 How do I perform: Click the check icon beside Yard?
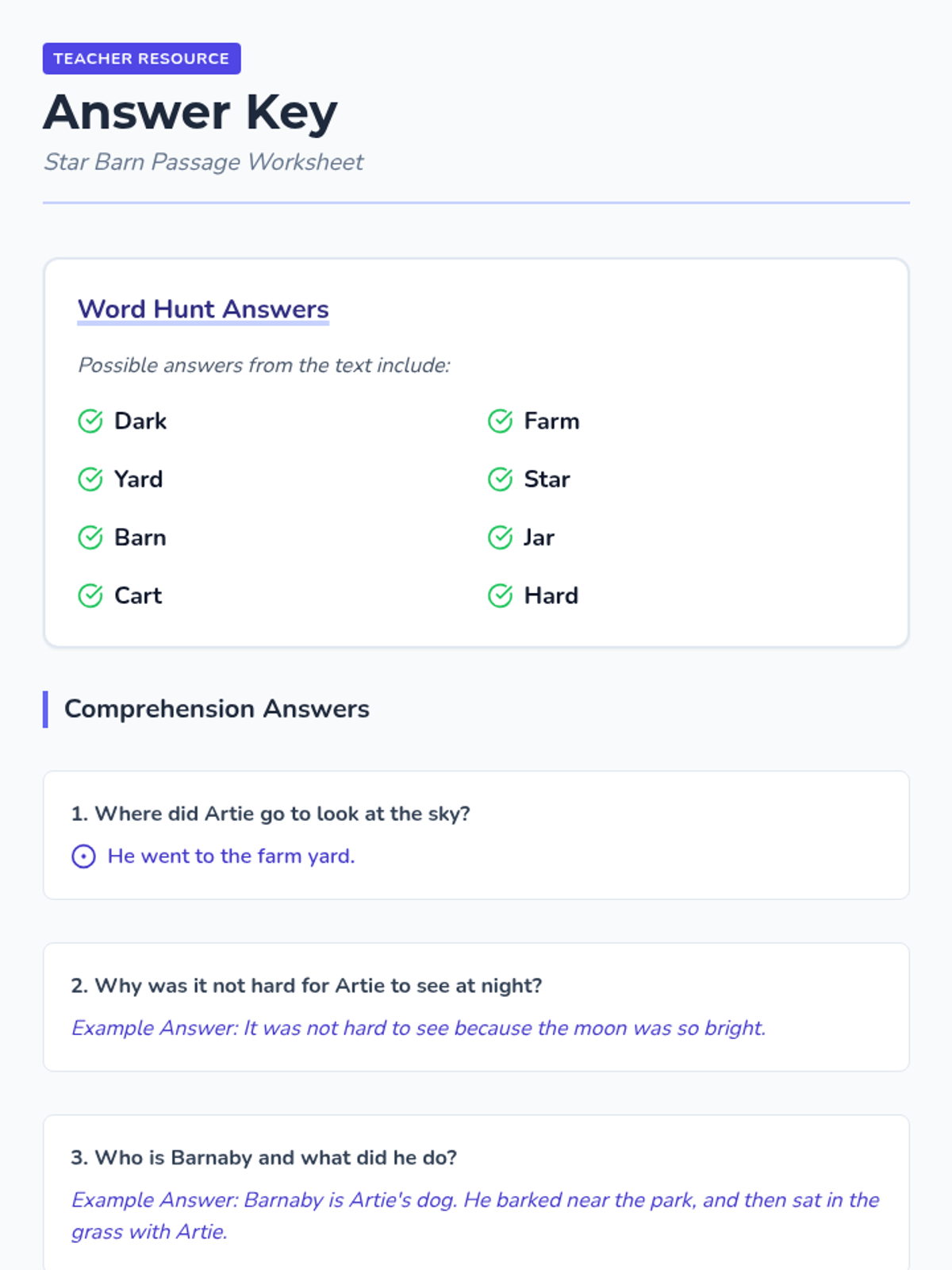pyautogui.click(x=90, y=479)
